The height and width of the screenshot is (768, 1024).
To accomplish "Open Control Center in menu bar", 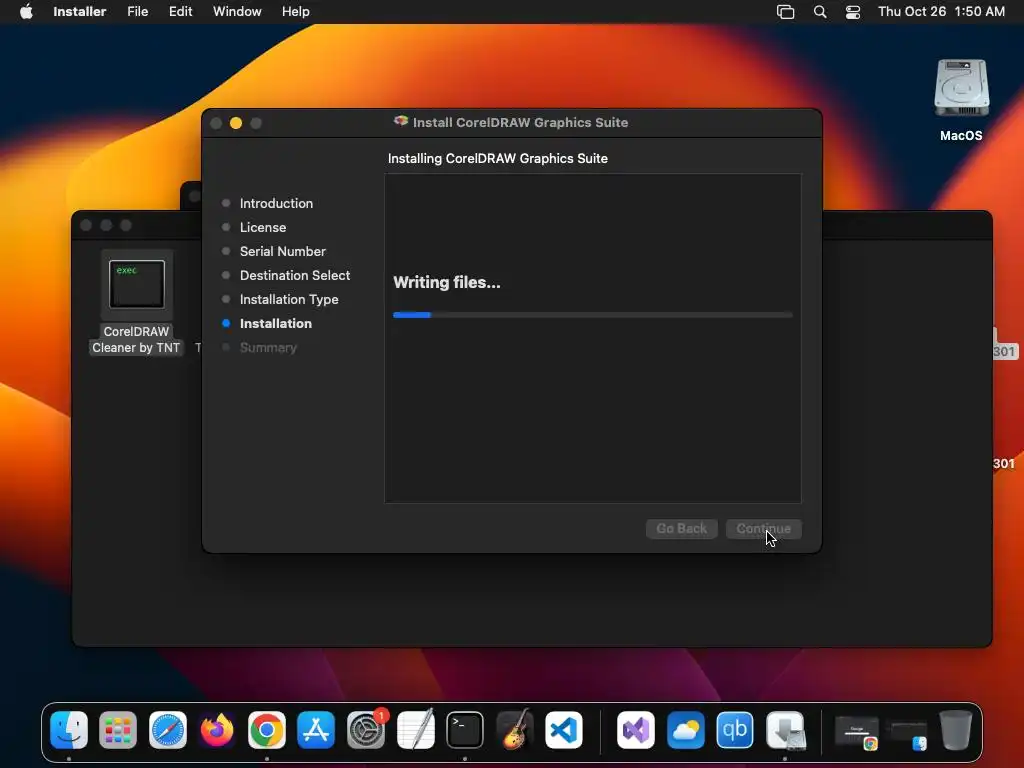I will click(853, 12).
